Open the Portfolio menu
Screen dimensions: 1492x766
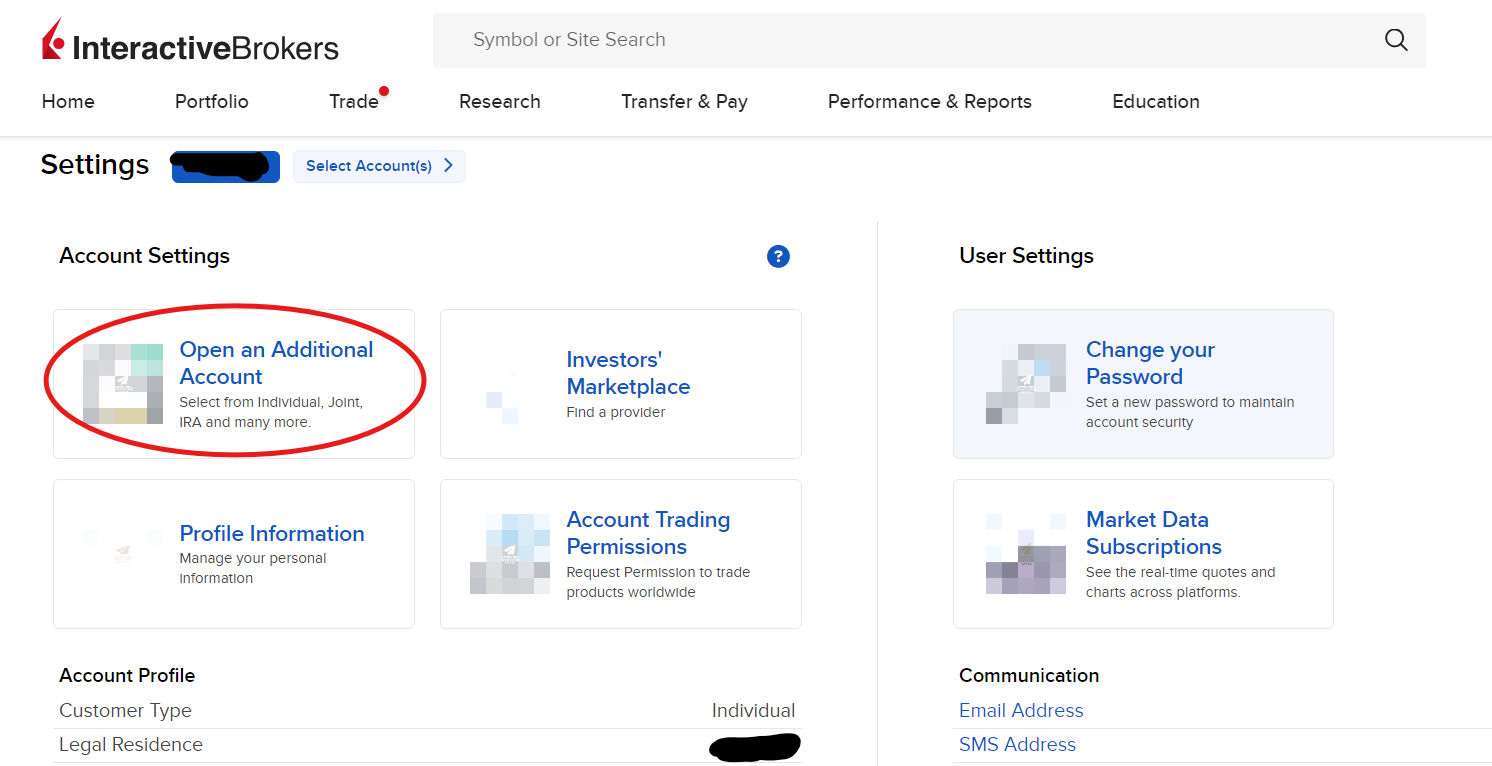click(x=212, y=102)
